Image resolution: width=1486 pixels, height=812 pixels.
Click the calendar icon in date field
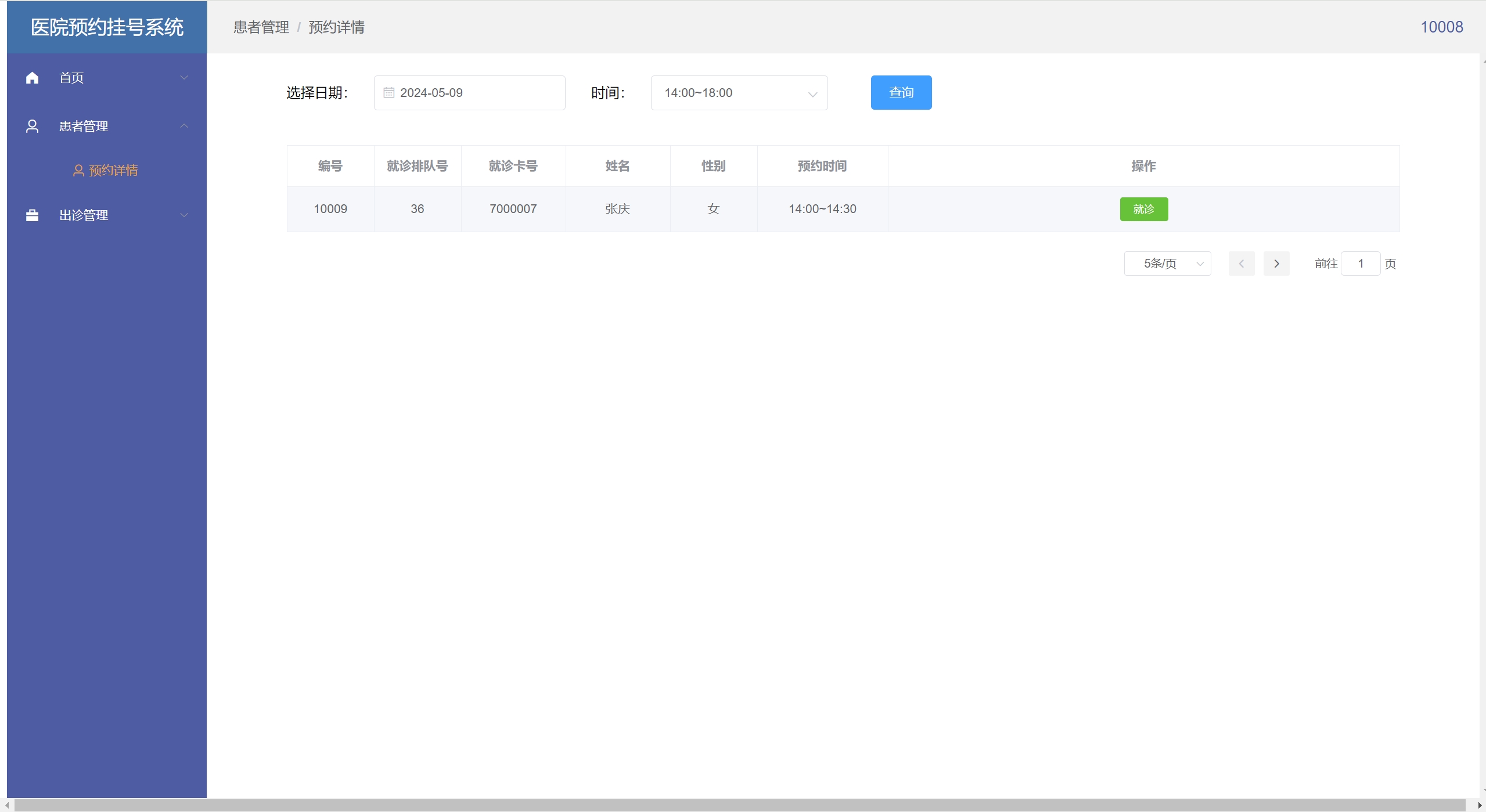[388, 93]
